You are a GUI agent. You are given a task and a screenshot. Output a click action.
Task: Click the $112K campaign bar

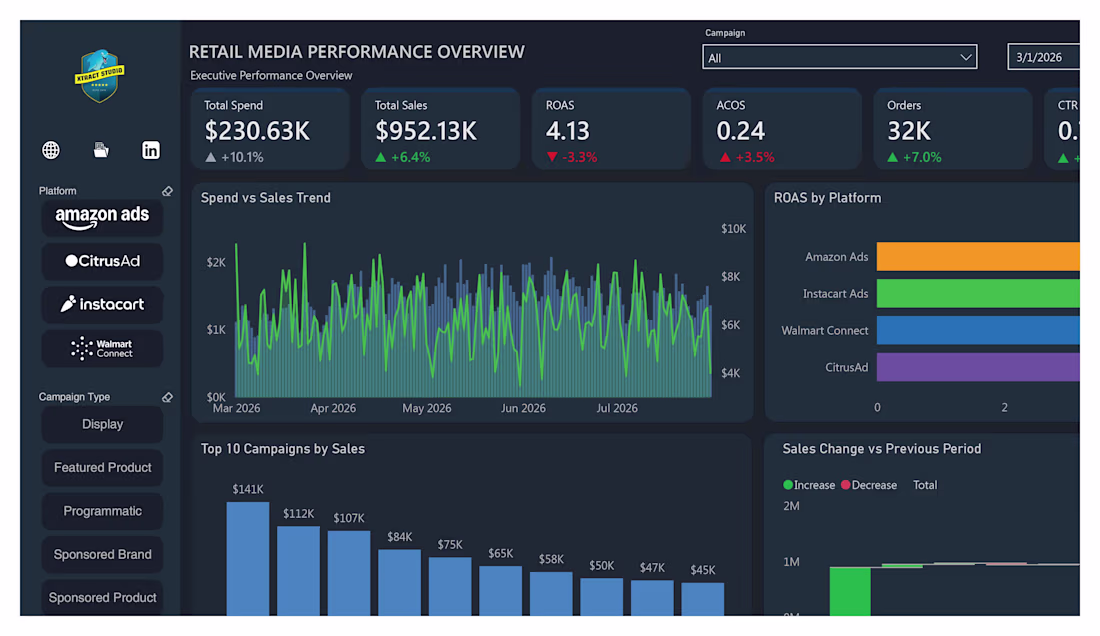coord(298,571)
